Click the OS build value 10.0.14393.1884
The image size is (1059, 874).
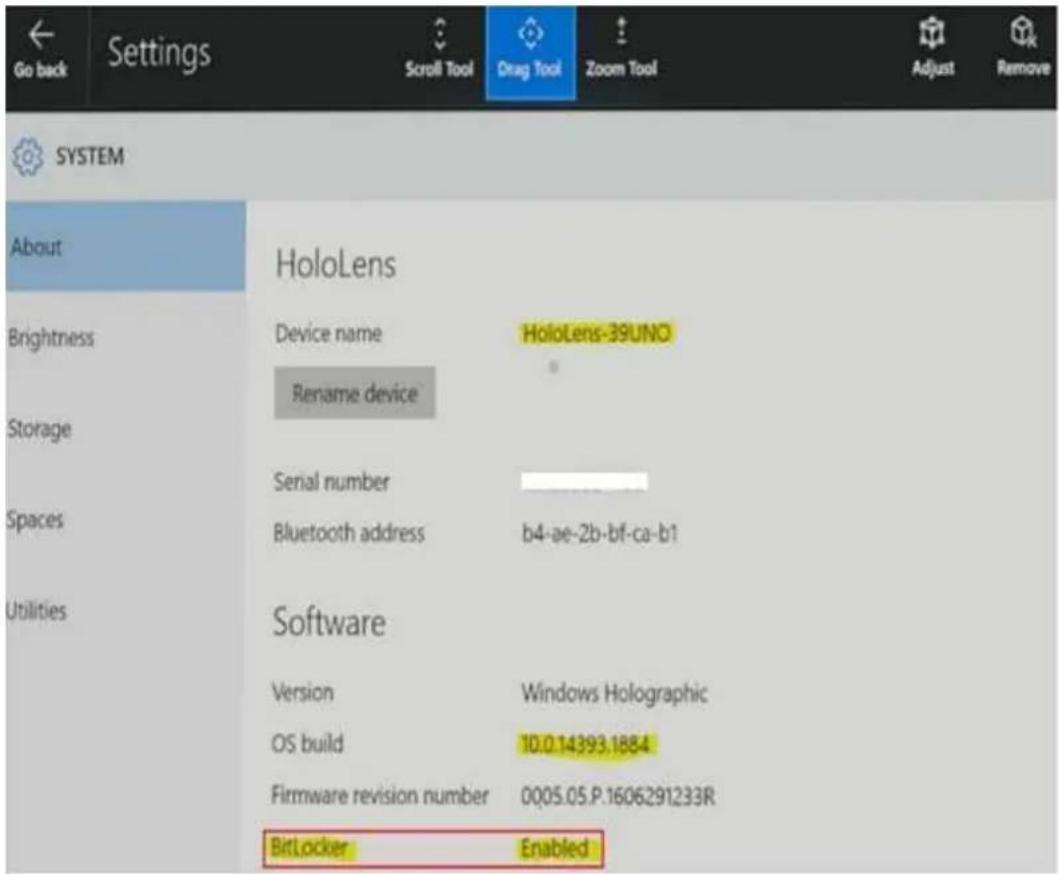585,744
